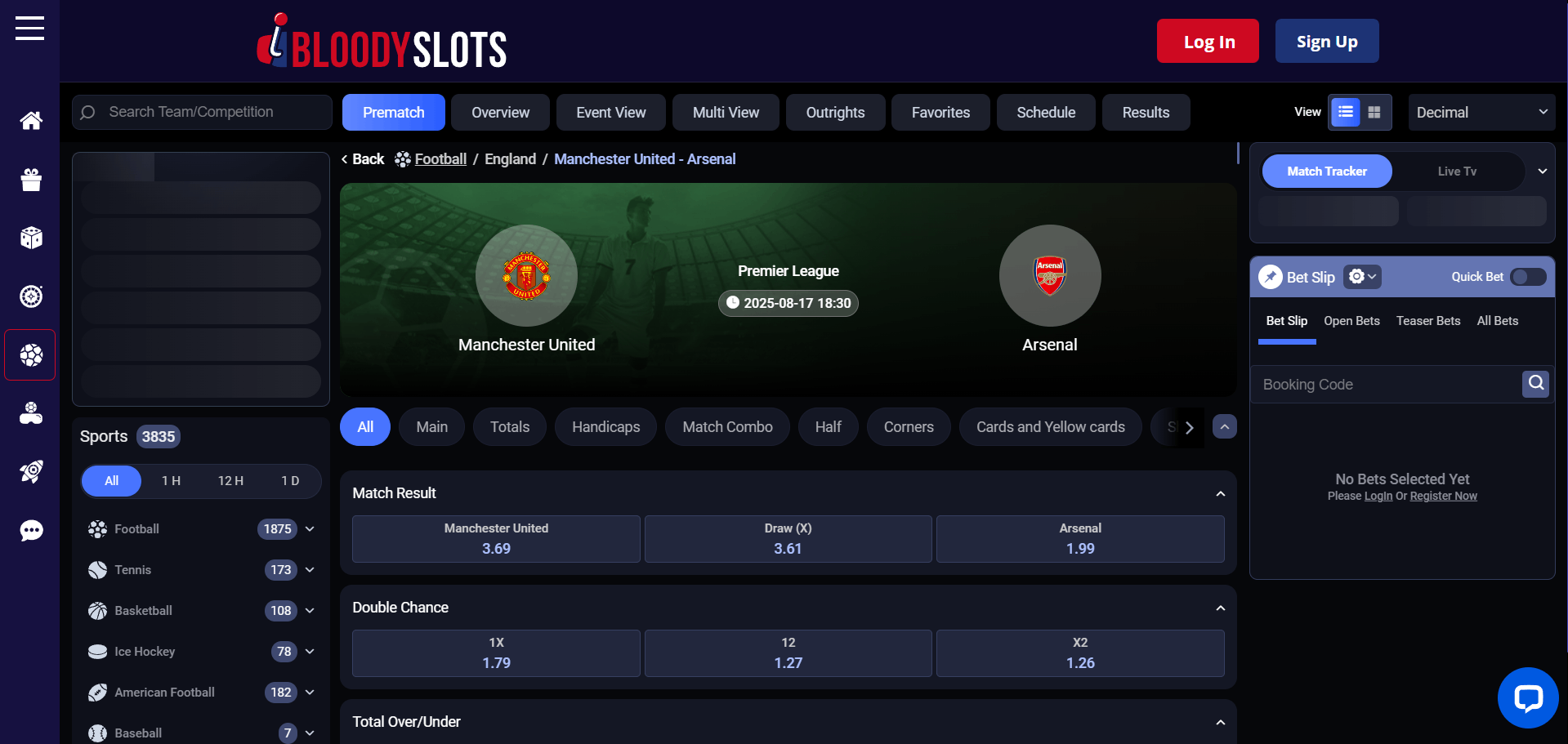Open the Teaser Bets tab
The height and width of the screenshot is (744, 1568).
coord(1428,320)
